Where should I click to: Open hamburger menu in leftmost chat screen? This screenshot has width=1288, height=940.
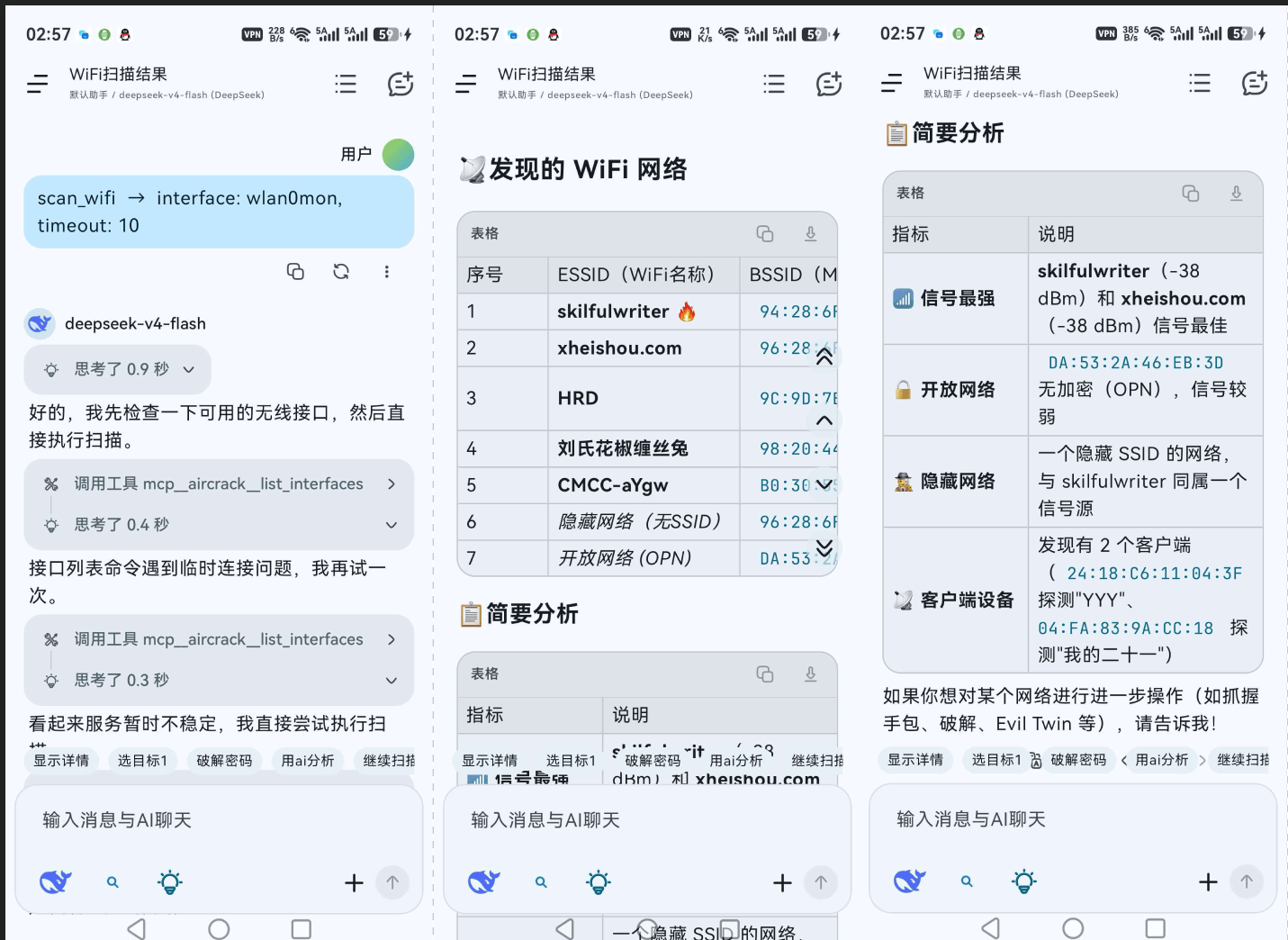37,85
